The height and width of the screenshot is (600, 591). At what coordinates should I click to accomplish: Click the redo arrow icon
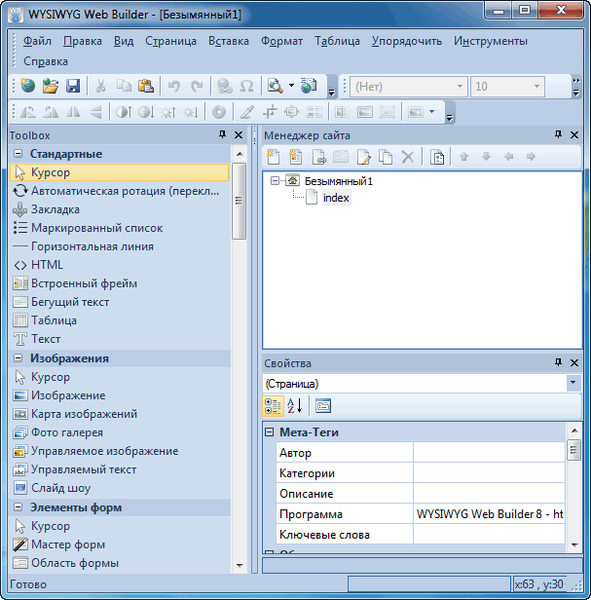[197, 86]
